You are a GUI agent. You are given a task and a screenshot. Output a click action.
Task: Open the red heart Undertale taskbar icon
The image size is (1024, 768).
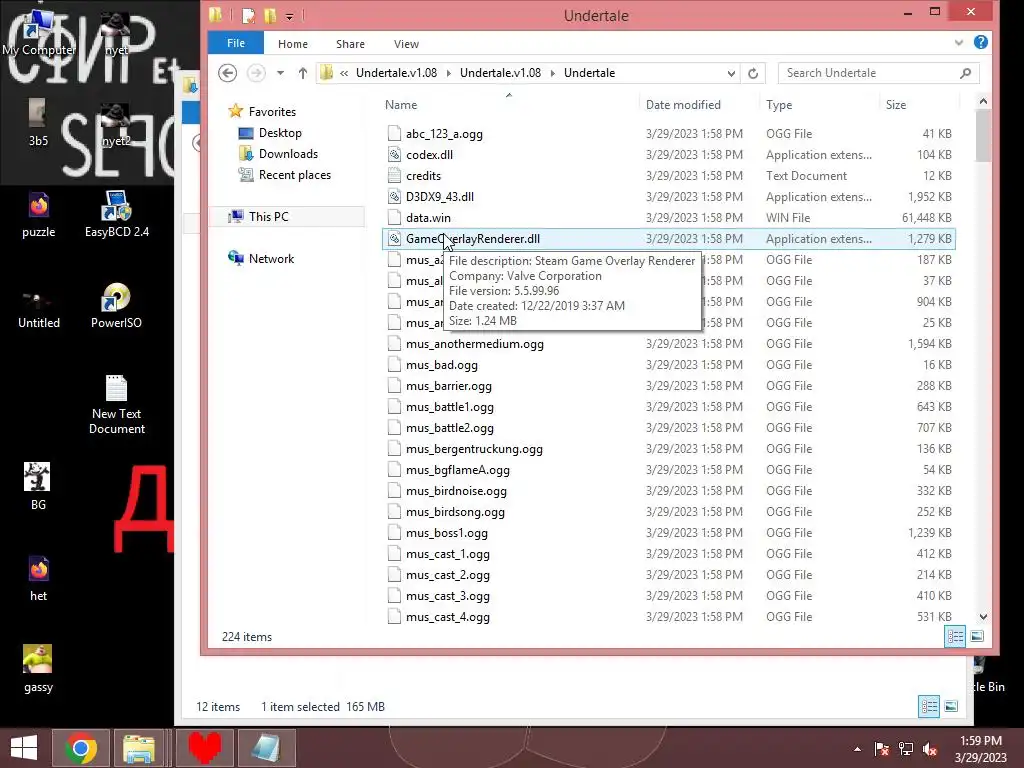pyautogui.click(x=204, y=748)
